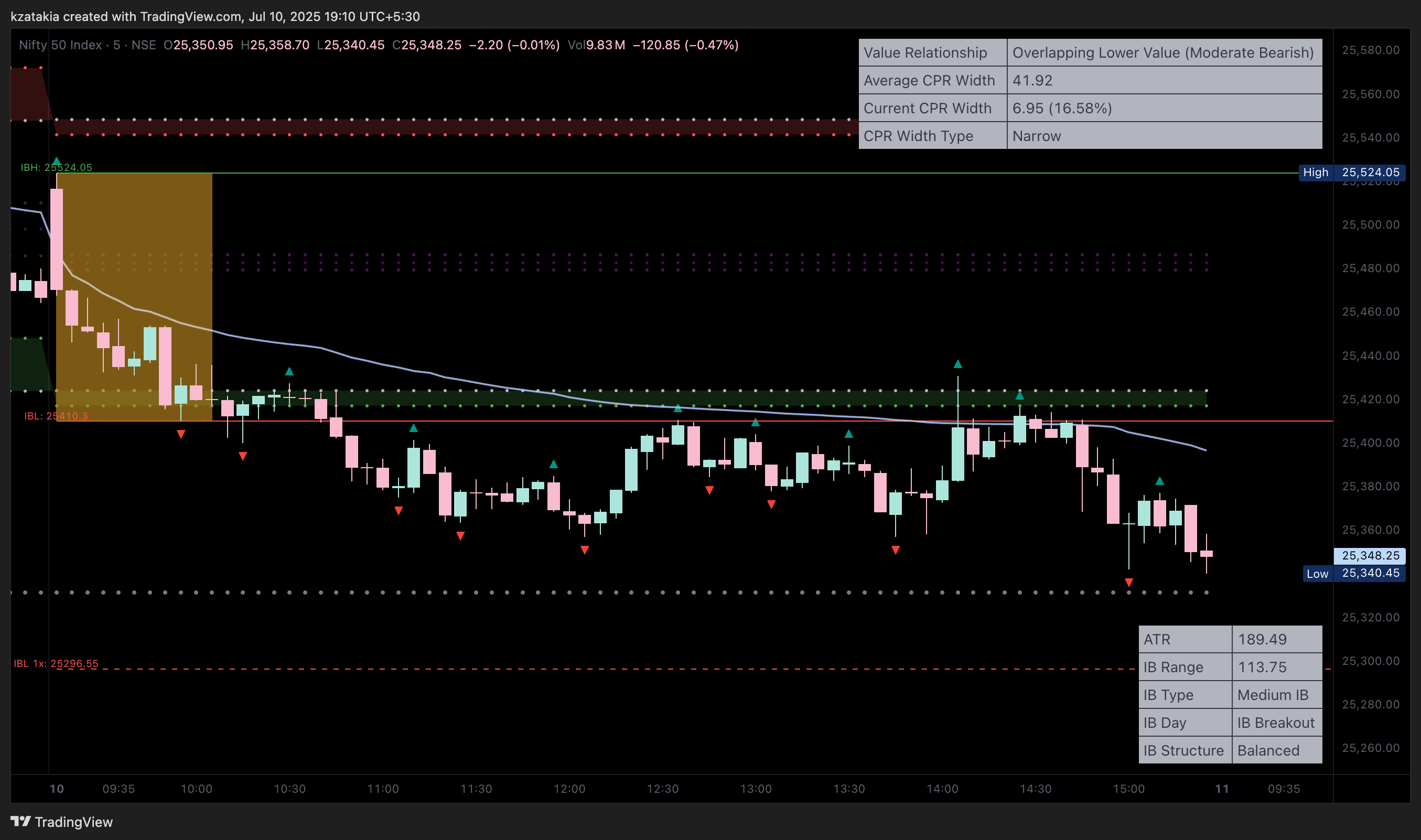Viewport: 1421px width, 840px height.
Task: Click the 10:00 time axis label
Action: click(x=197, y=789)
